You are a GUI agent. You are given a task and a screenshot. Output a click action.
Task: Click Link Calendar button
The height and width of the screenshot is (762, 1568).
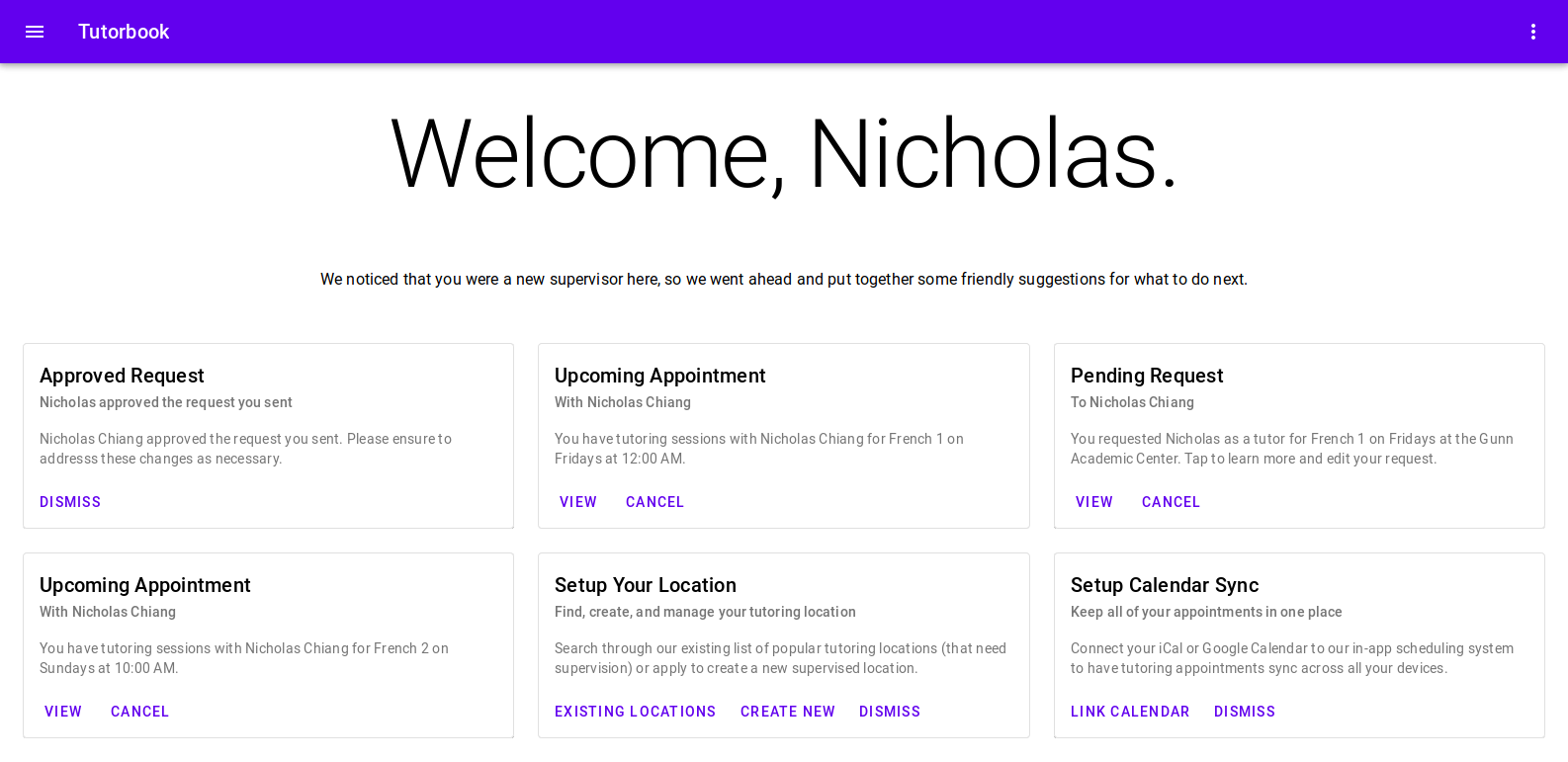pos(1130,712)
